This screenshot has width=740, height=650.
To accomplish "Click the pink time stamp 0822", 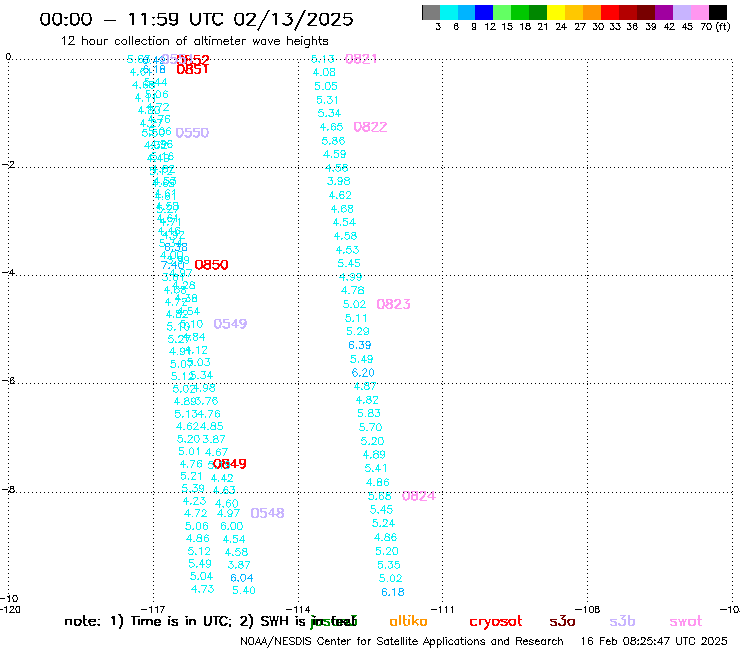I will [370, 127].
